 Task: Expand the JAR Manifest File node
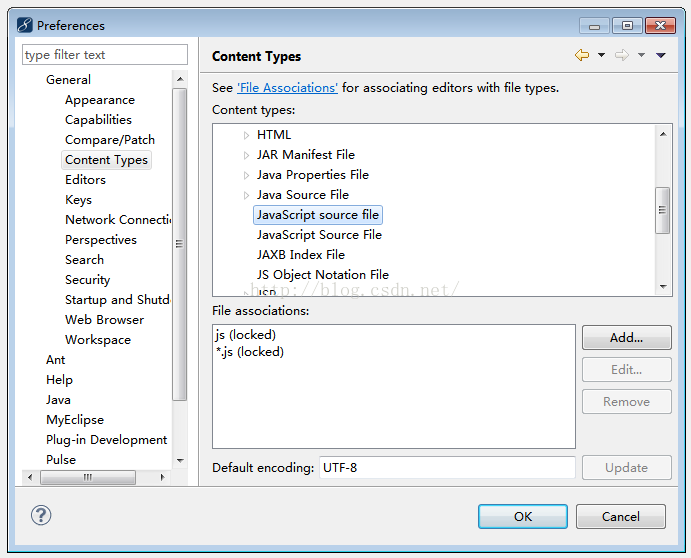click(x=246, y=155)
